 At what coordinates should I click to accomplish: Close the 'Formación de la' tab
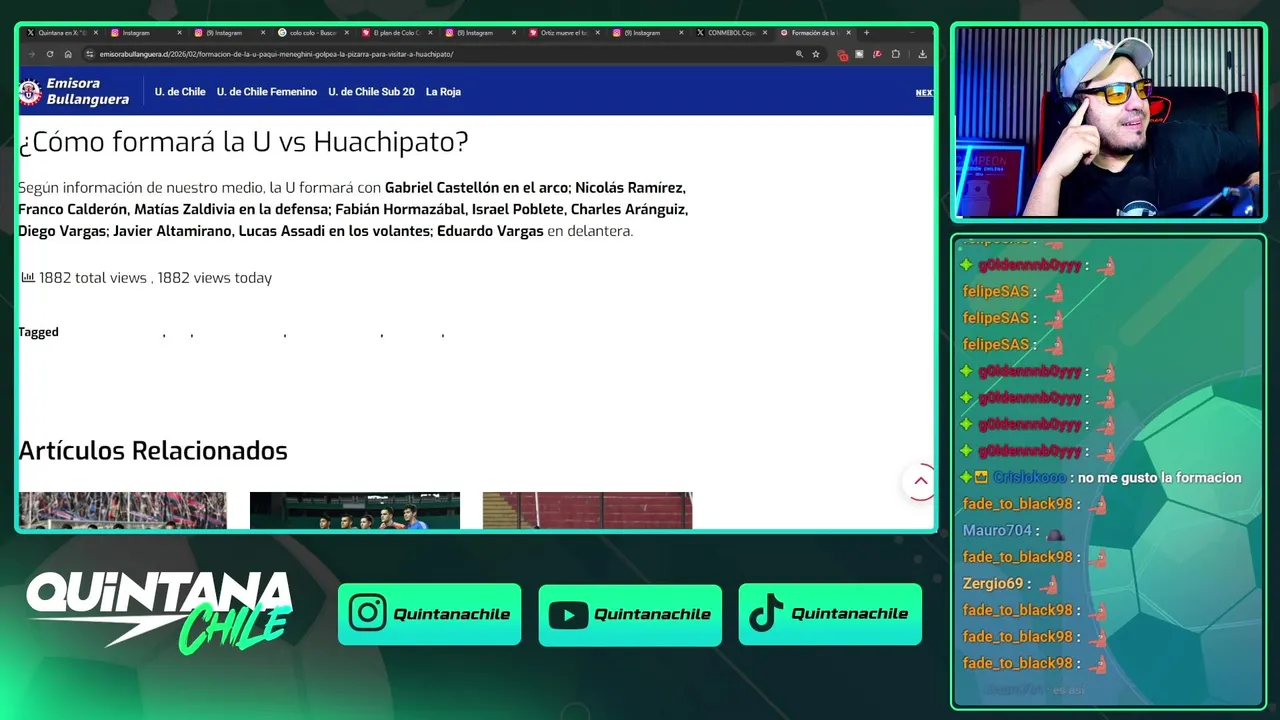pyautogui.click(x=849, y=33)
